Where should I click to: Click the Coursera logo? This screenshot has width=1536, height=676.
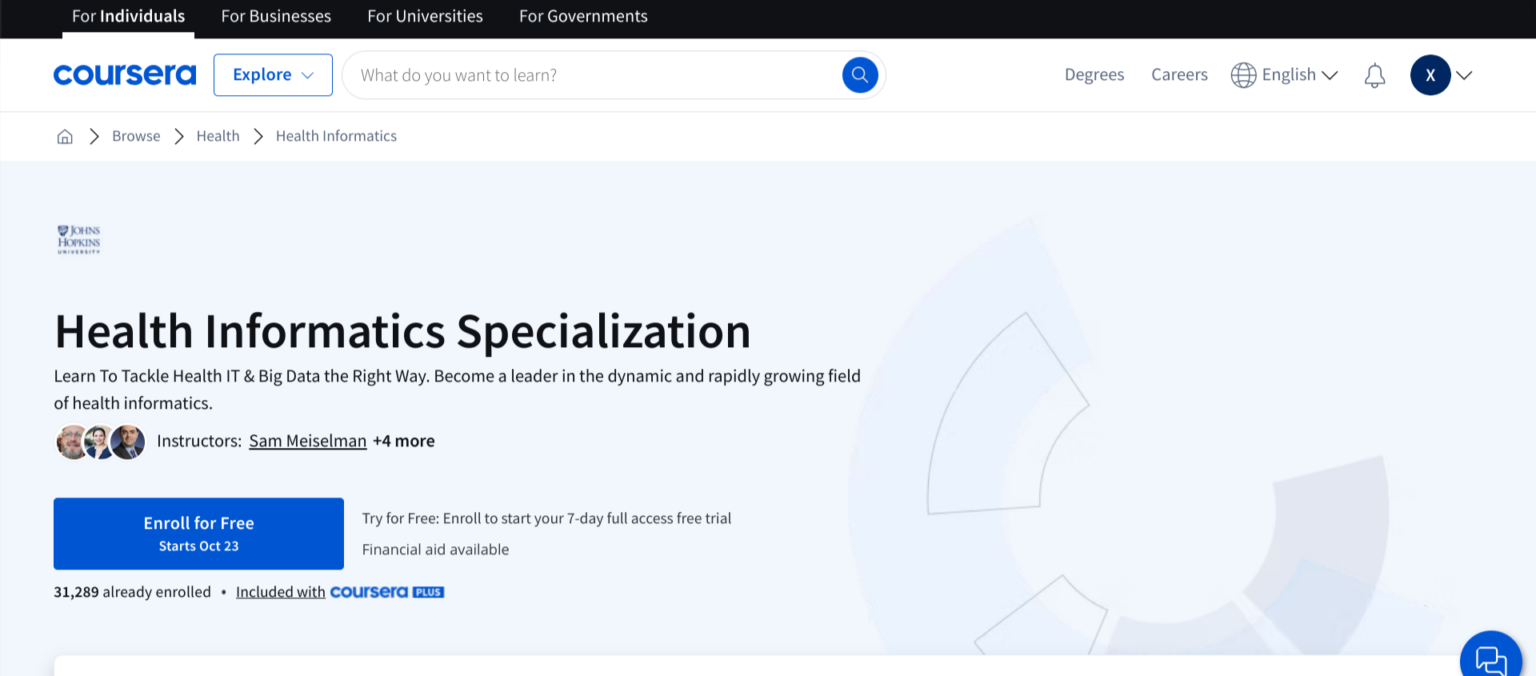pos(125,75)
